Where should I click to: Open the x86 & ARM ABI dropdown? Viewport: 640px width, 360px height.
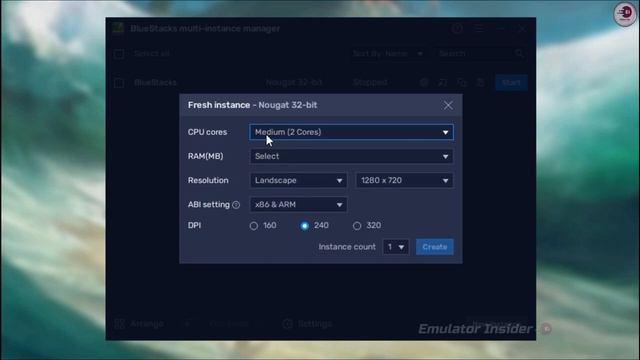(x=298, y=204)
